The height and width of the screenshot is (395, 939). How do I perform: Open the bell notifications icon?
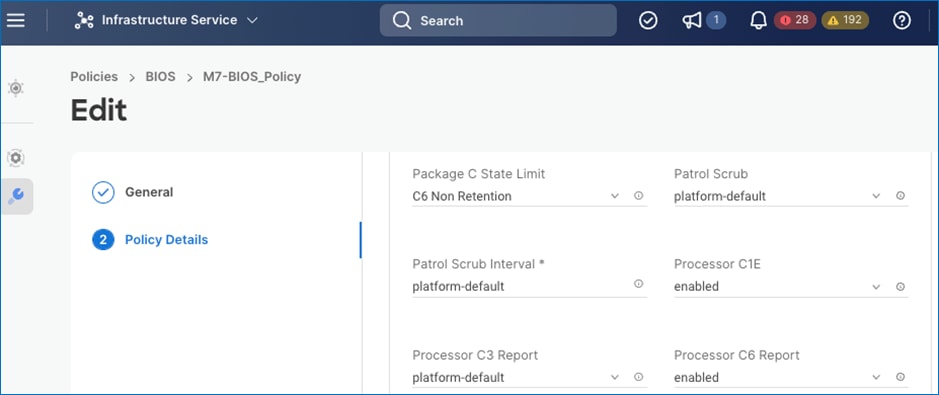tap(758, 20)
